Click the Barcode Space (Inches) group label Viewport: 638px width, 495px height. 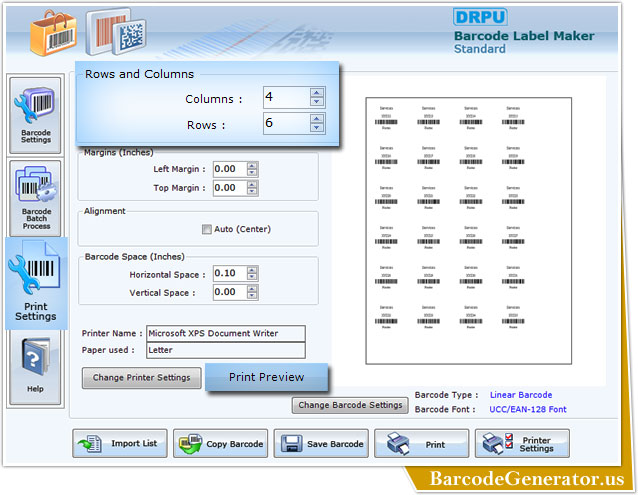[x=135, y=257]
